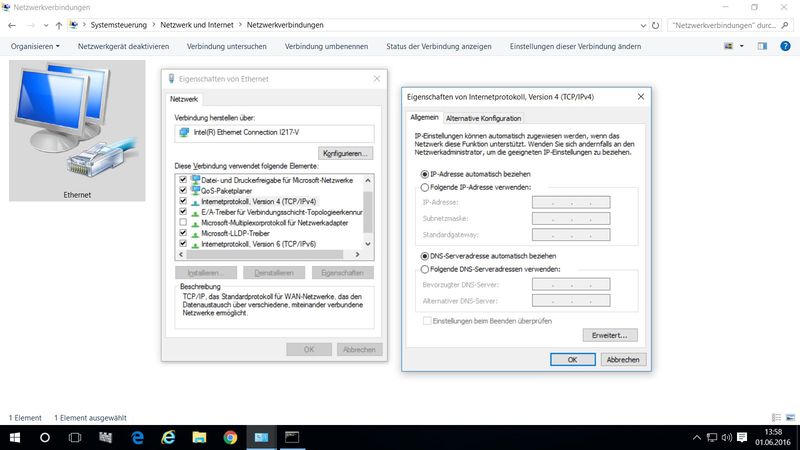Launch Microsoft Edge from the taskbar

(x=138, y=438)
